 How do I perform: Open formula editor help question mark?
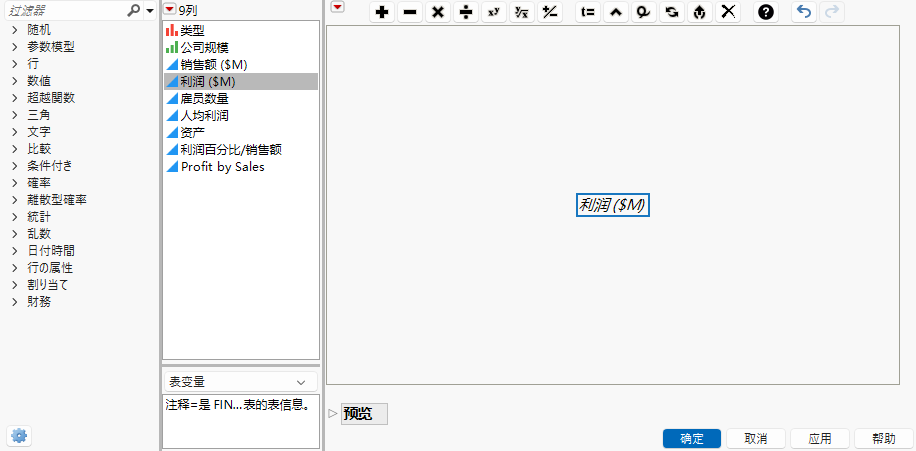point(766,12)
